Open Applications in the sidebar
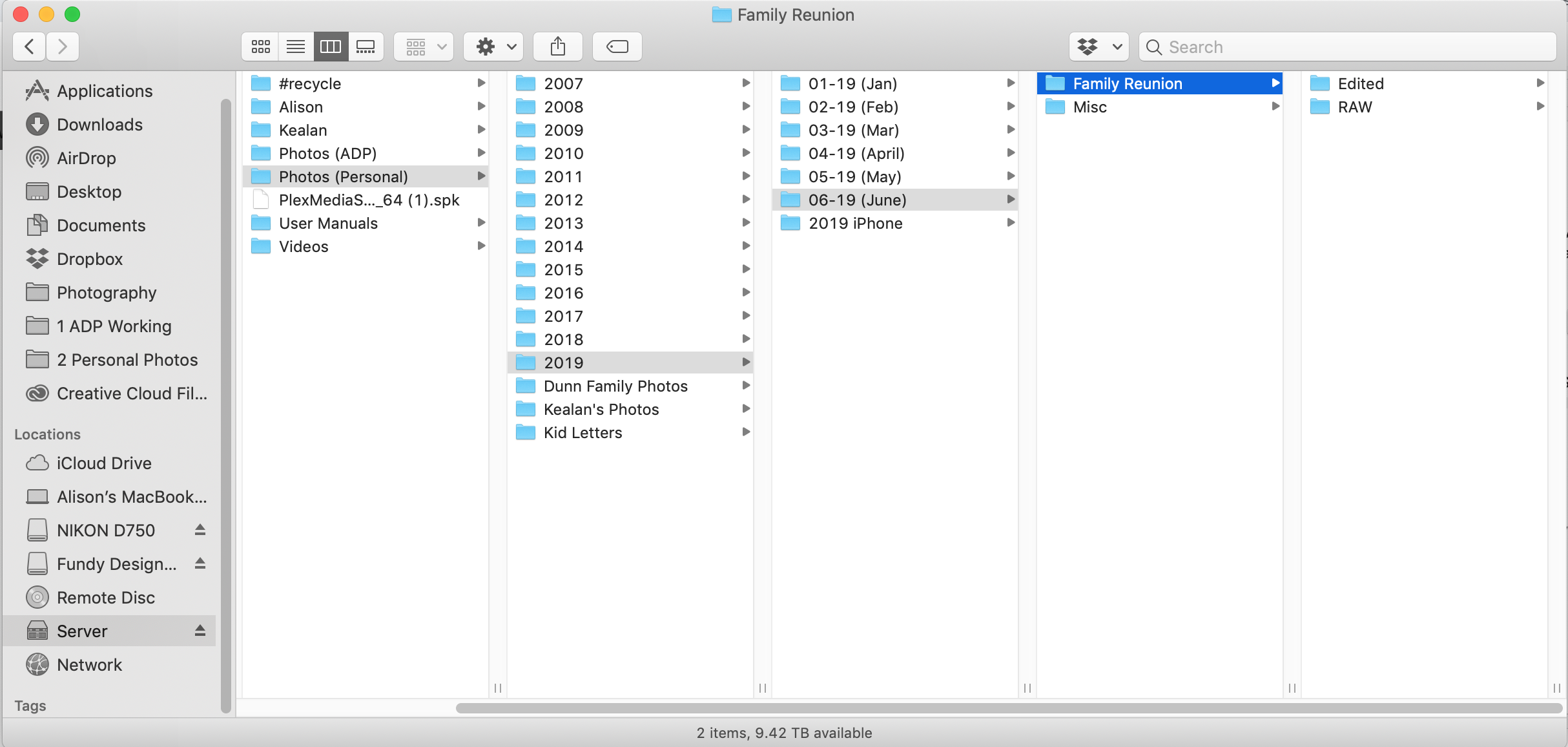The height and width of the screenshot is (747, 1568). (x=110, y=91)
